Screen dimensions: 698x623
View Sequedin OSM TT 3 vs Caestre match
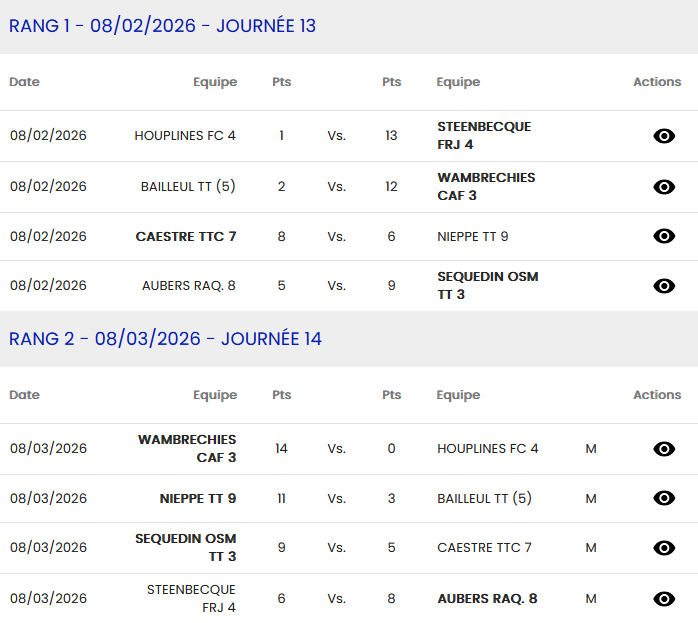pyautogui.click(x=664, y=548)
